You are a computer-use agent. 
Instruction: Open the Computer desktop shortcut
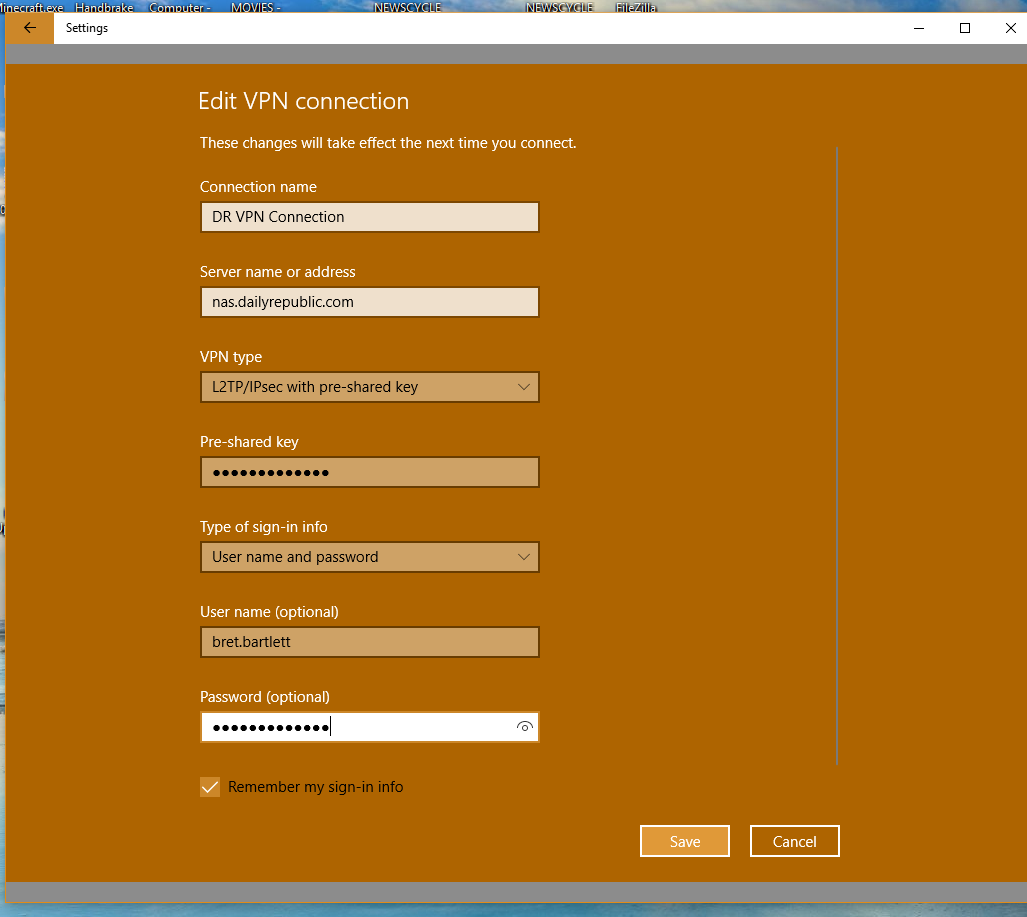pyautogui.click(x=176, y=7)
